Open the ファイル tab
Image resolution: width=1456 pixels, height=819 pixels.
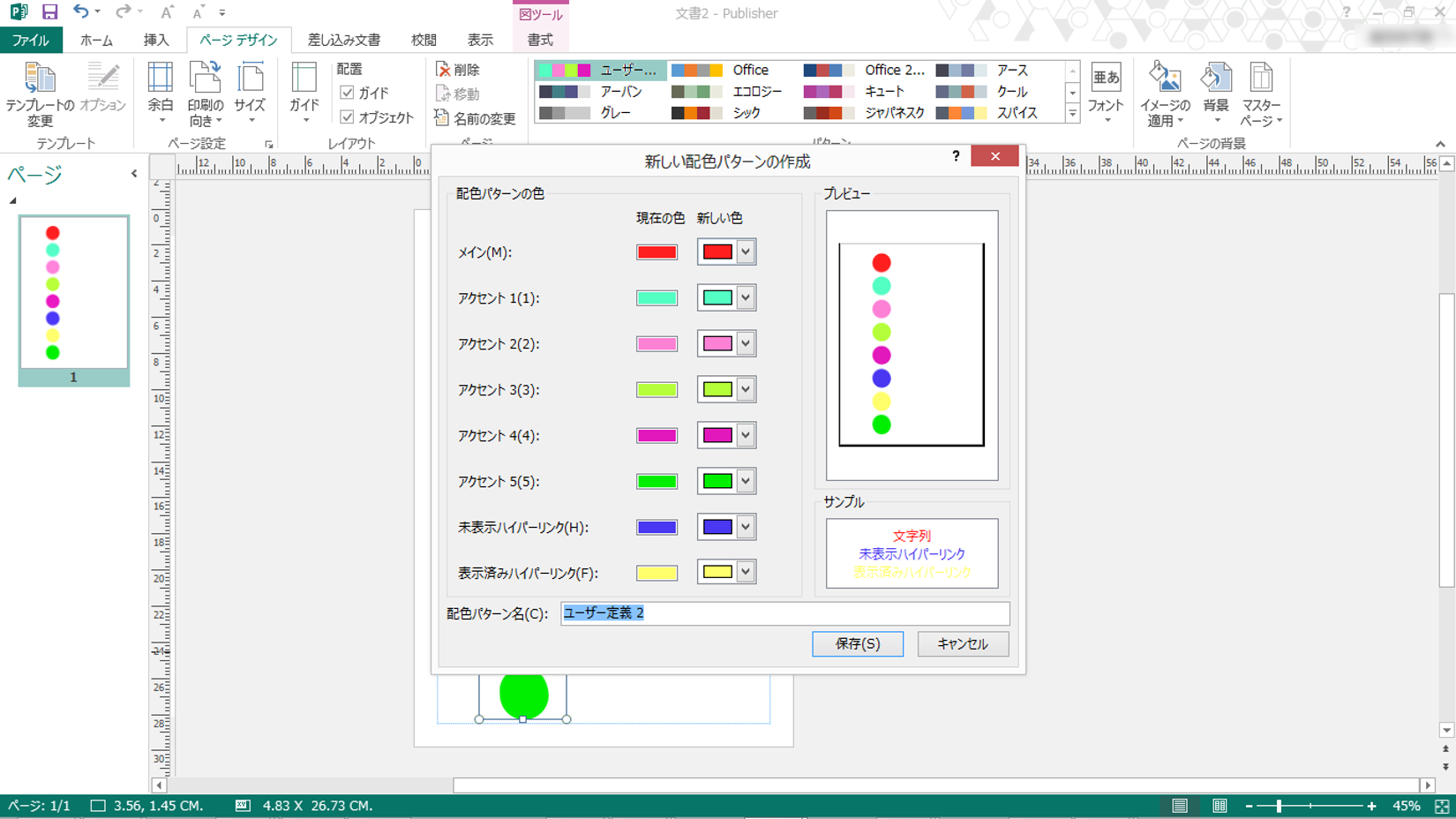coord(31,40)
